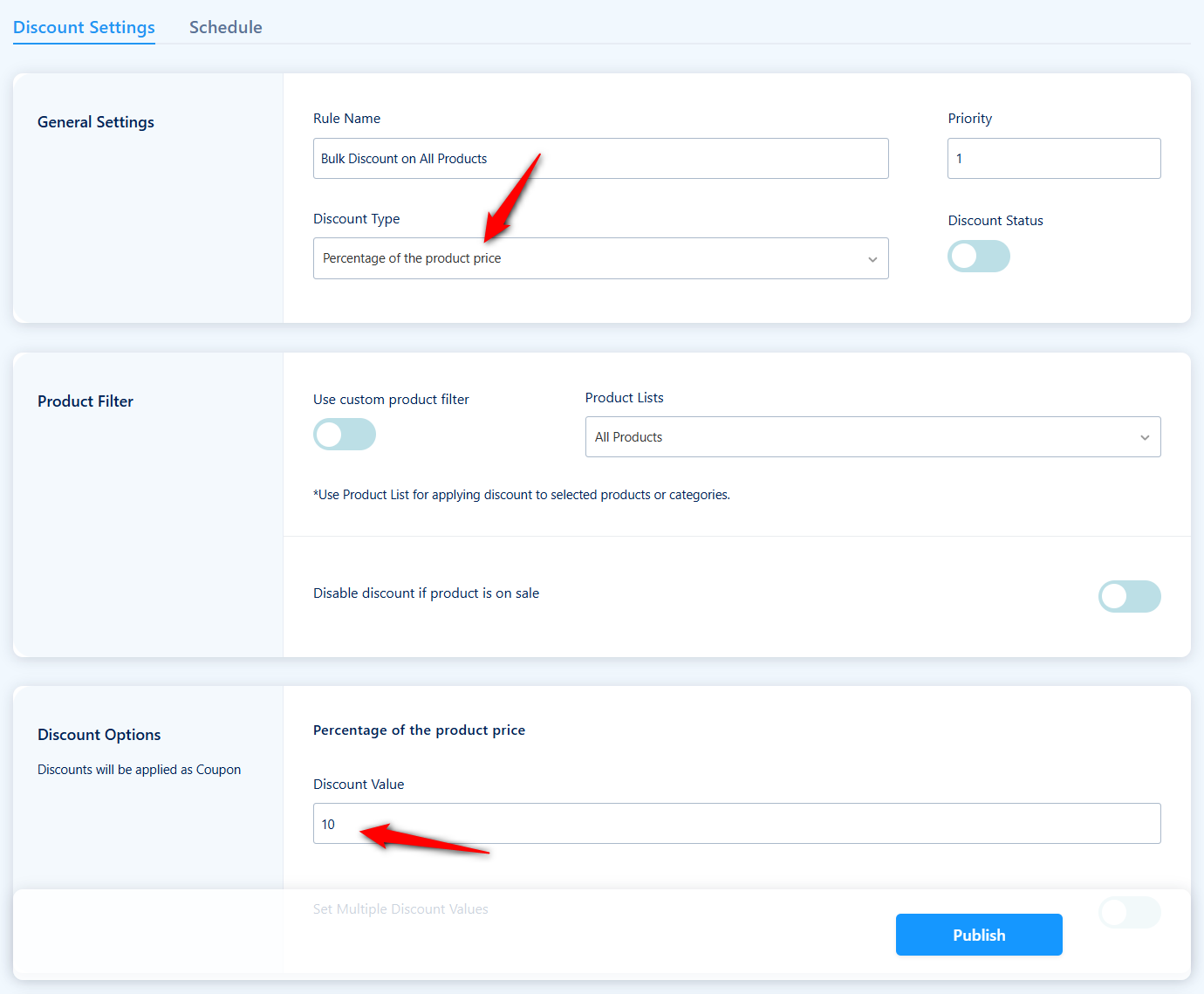
Task: Click into the Priority input box
Action: point(1053,159)
